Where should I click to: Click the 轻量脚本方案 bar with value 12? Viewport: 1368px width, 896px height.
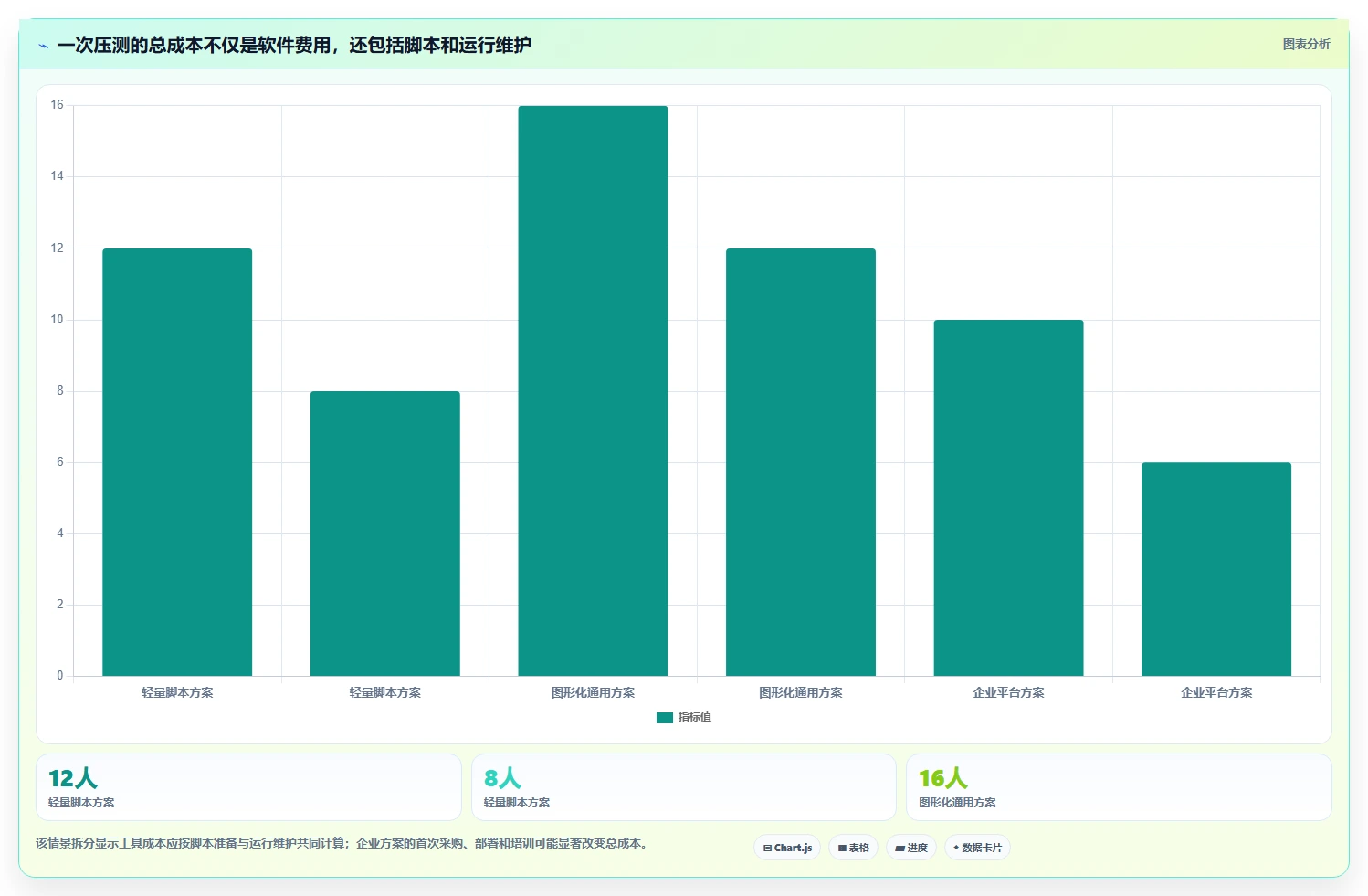177,462
